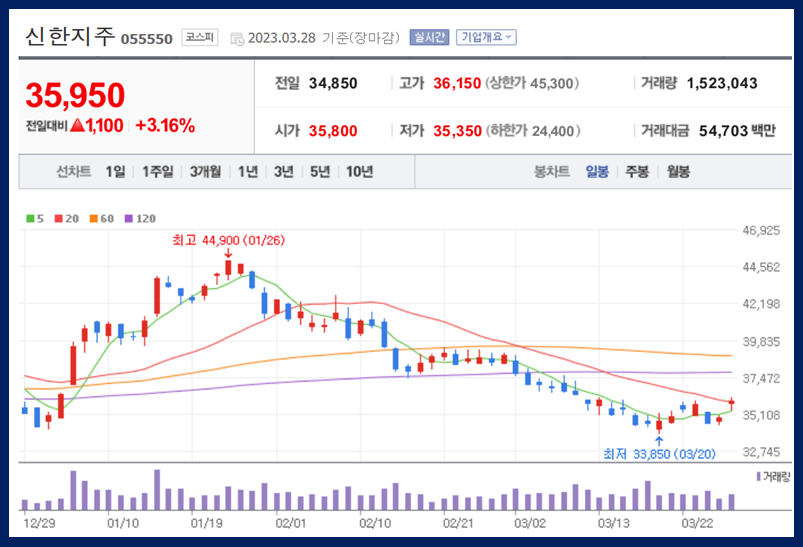Show the 1년 line chart
Screen dimensions: 803x547
point(248,172)
